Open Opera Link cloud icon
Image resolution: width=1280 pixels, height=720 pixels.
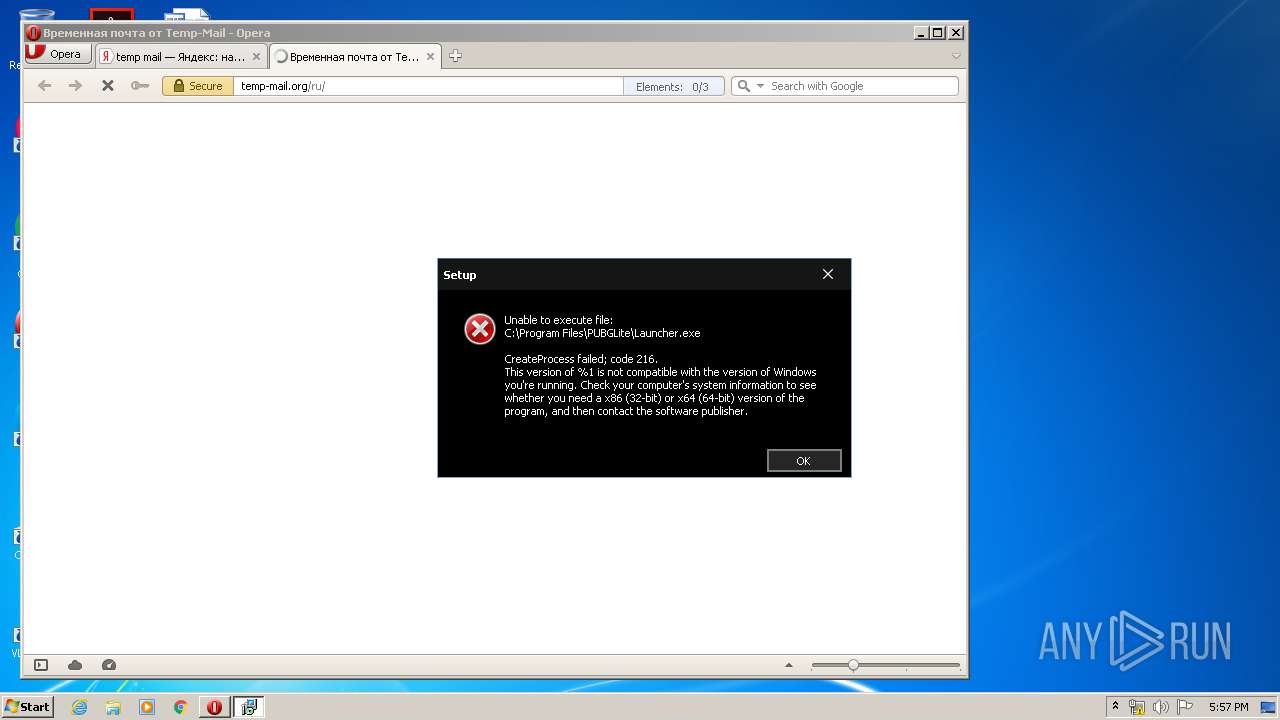pyautogui.click(x=75, y=665)
